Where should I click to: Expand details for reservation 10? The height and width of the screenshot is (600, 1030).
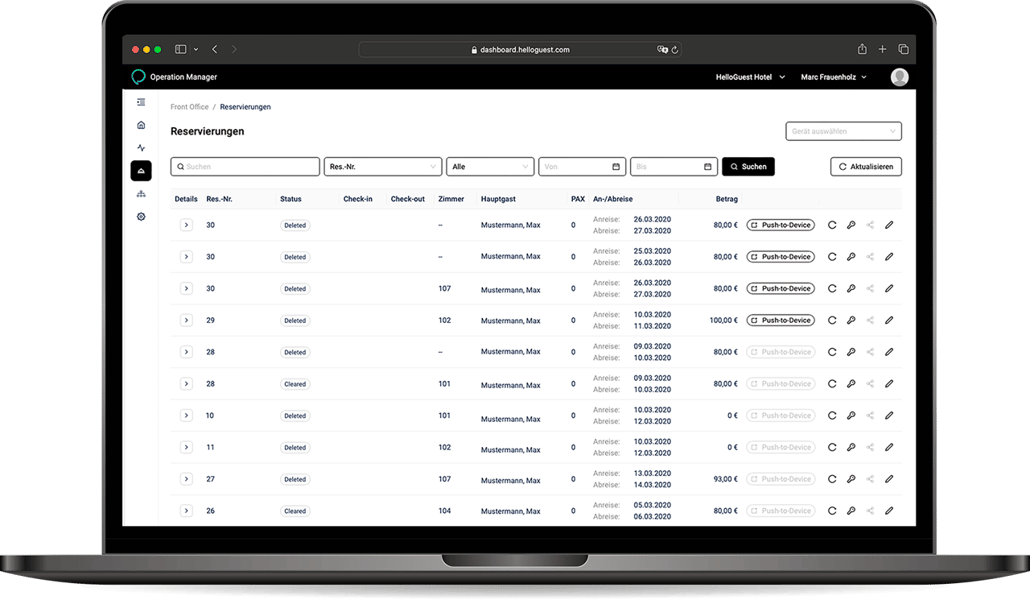(187, 415)
